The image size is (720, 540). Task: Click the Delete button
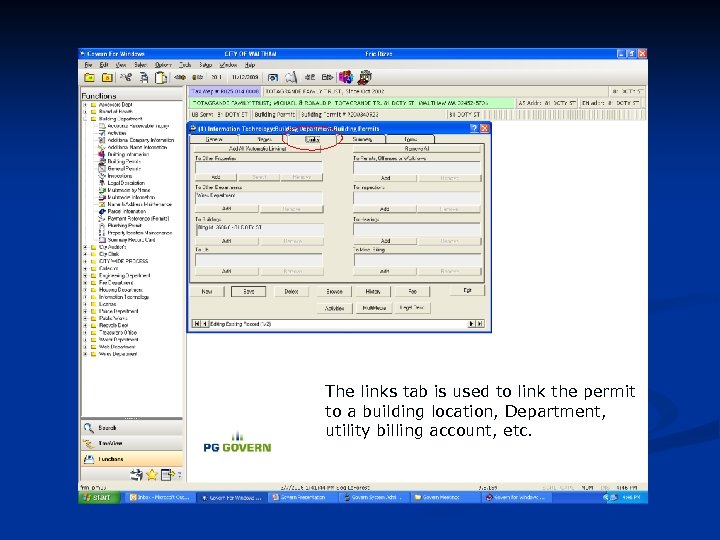pos(291,292)
